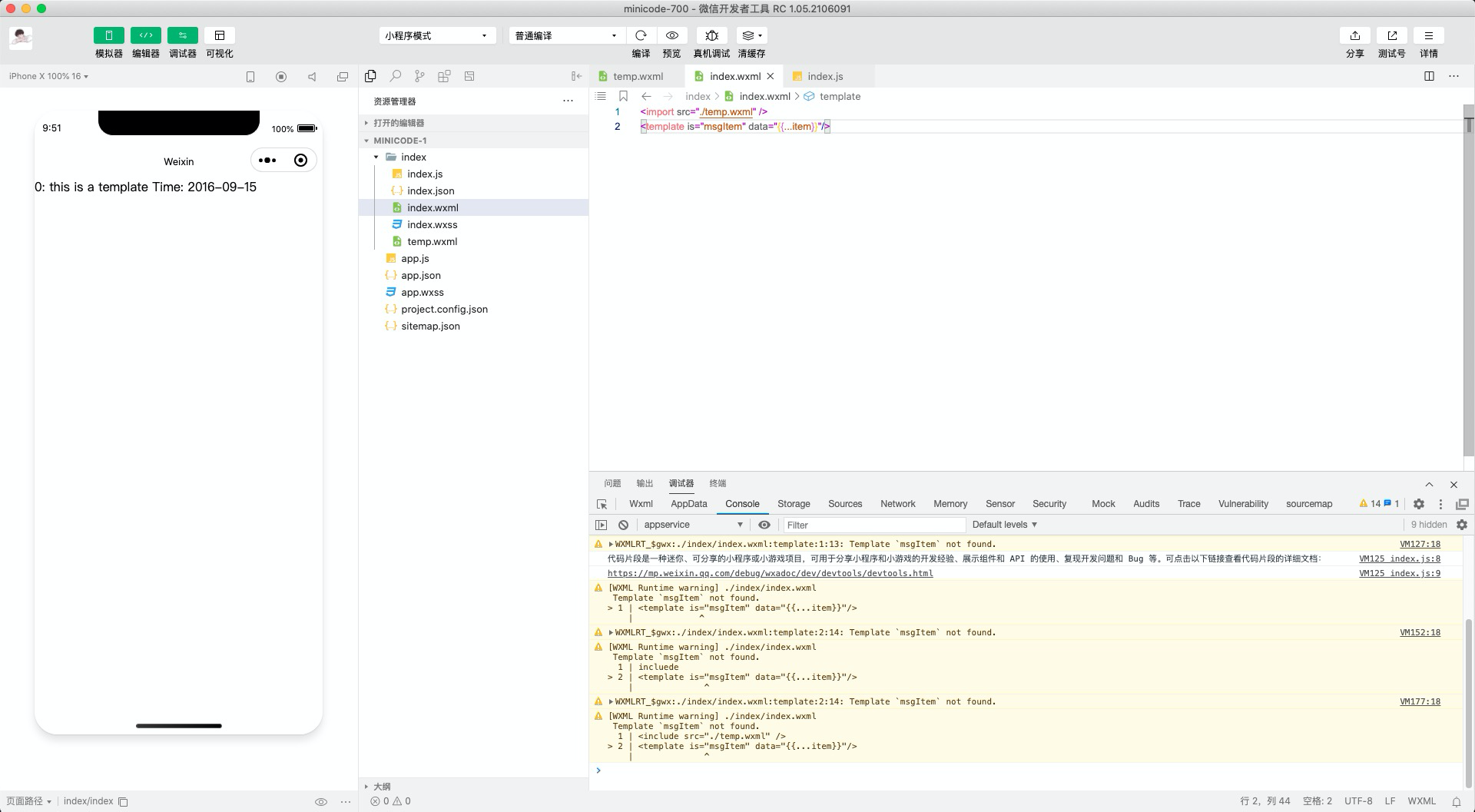Click the 编译 compile refresh icon
The image size is (1475, 812).
click(x=641, y=35)
